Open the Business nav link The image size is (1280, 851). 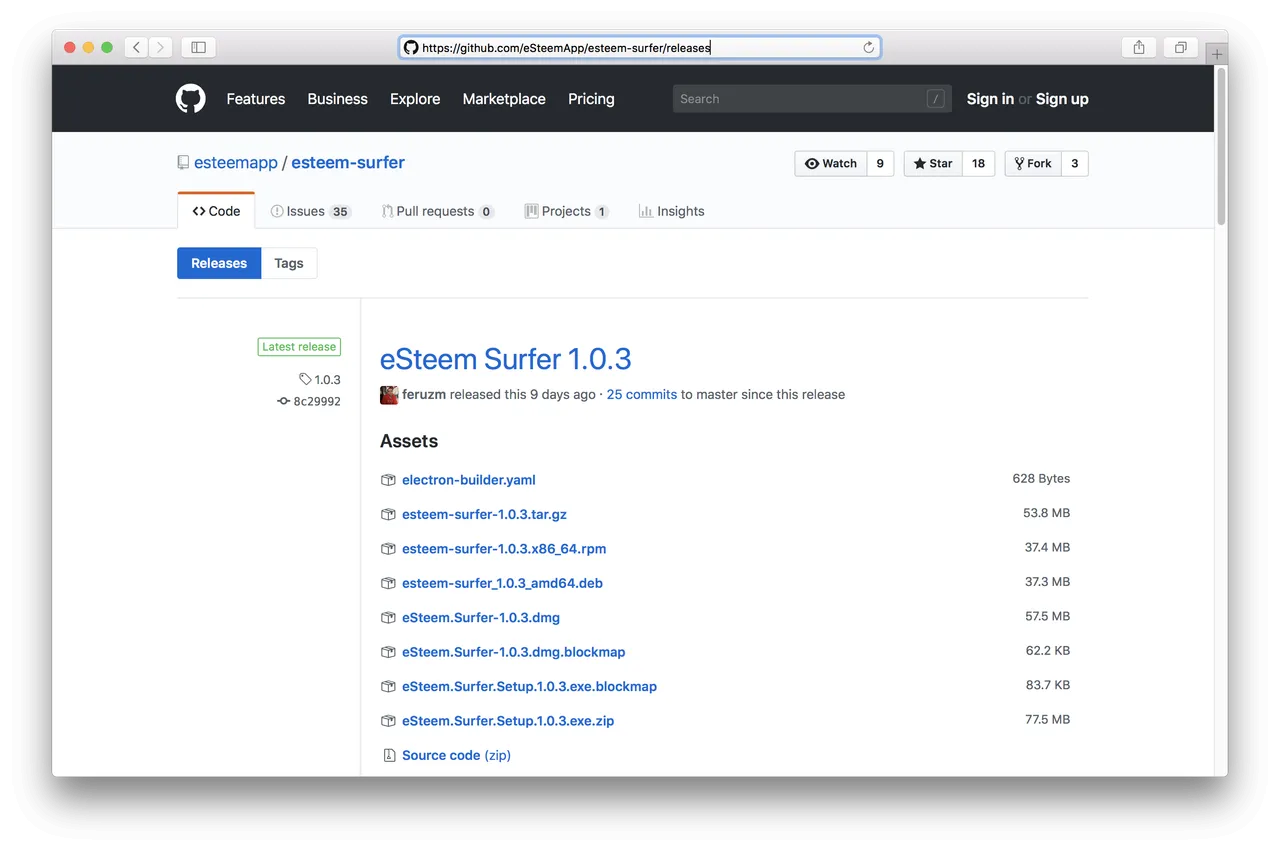pos(338,99)
